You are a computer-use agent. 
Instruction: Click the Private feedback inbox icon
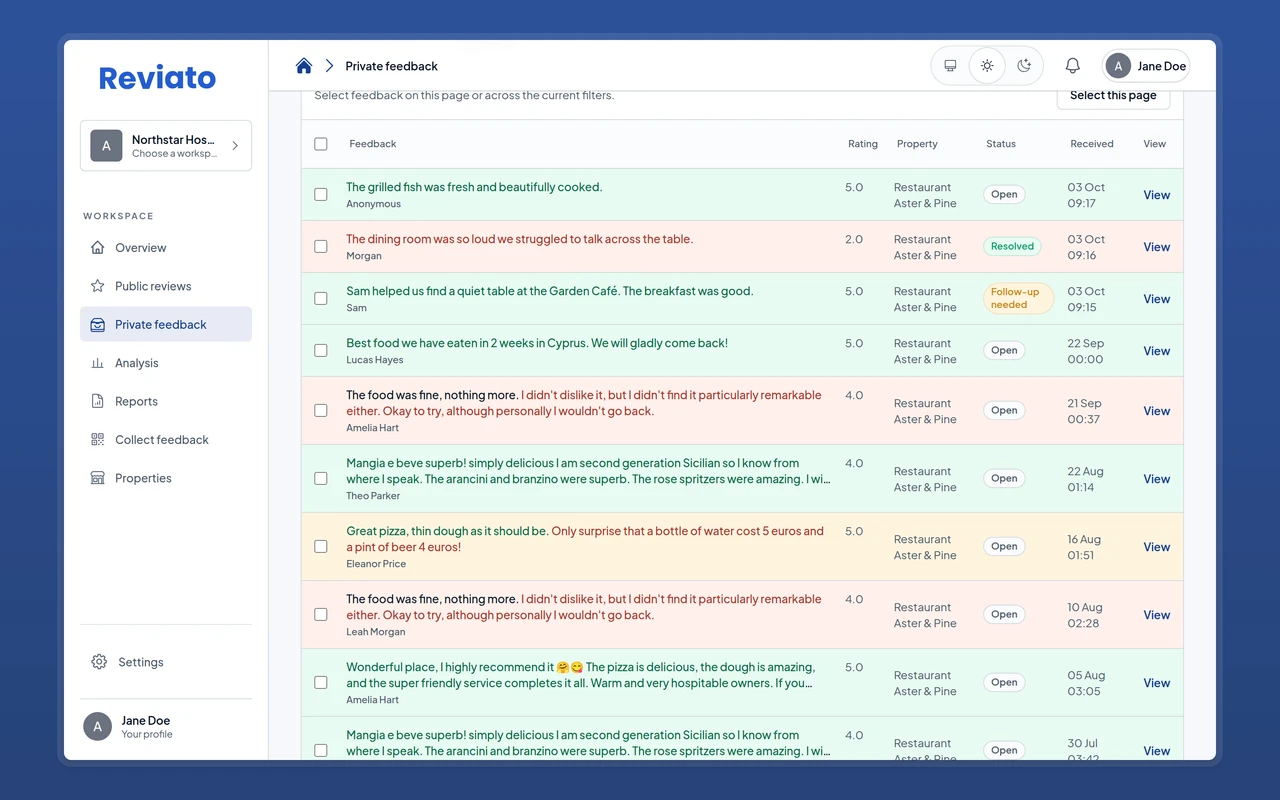97,325
